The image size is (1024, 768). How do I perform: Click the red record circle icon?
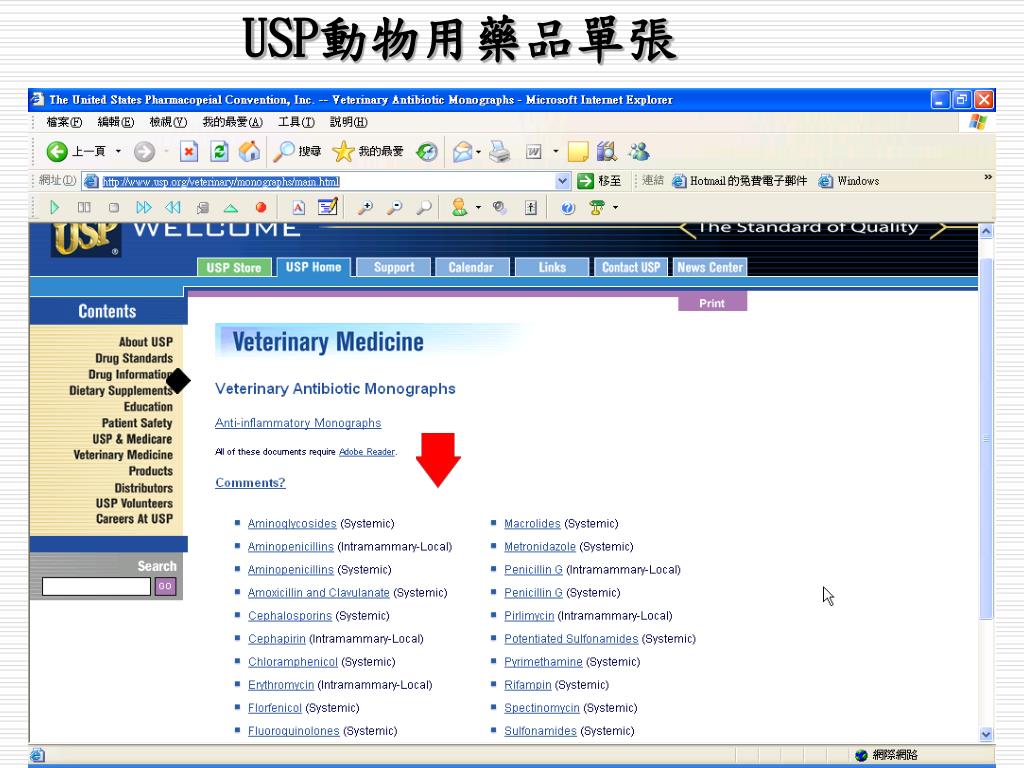point(261,208)
